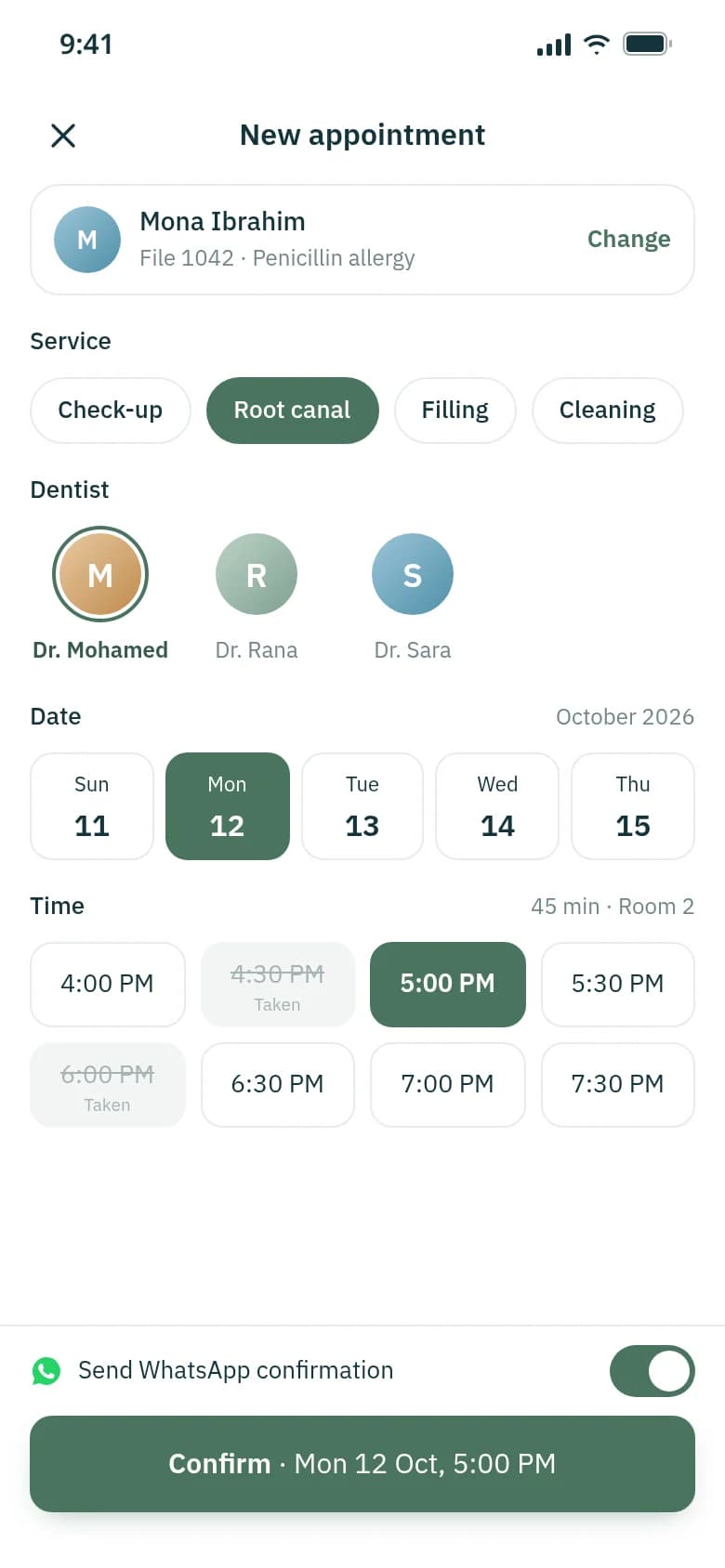Tap the Wi-Fi status icon
This screenshot has height=1568, width=725.
[x=597, y=44]
